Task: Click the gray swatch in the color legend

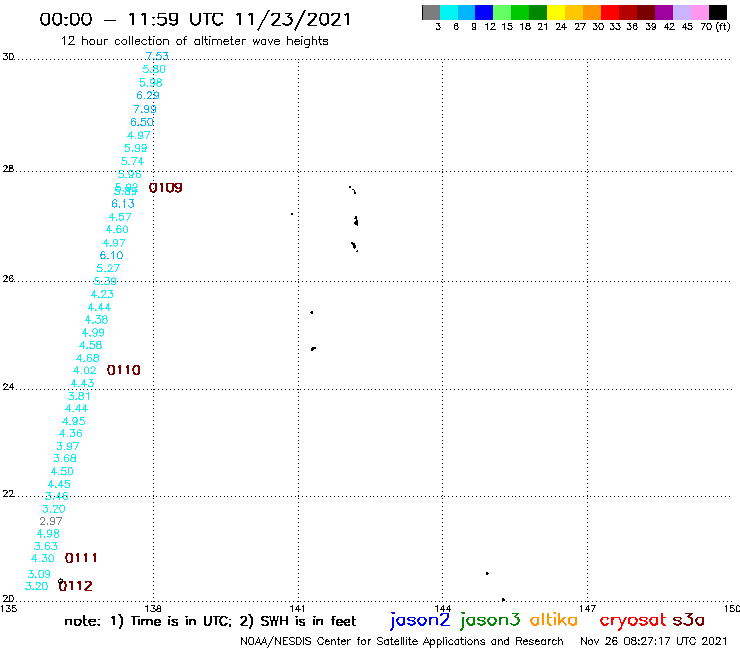Action: coord(431,12)
